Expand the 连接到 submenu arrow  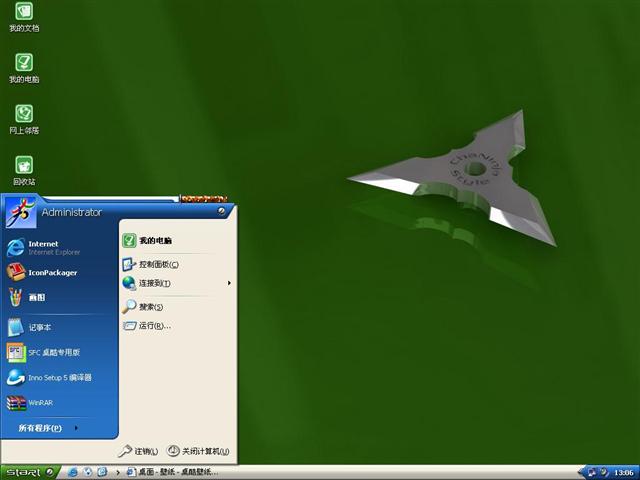tap(229, 283)
